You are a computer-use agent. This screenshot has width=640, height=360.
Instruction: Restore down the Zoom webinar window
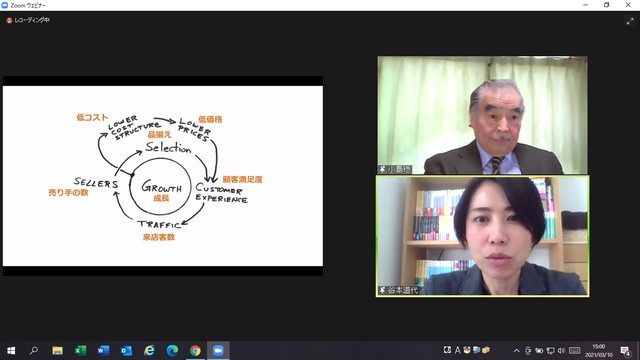pyautogui.click(x=607, y=5)
